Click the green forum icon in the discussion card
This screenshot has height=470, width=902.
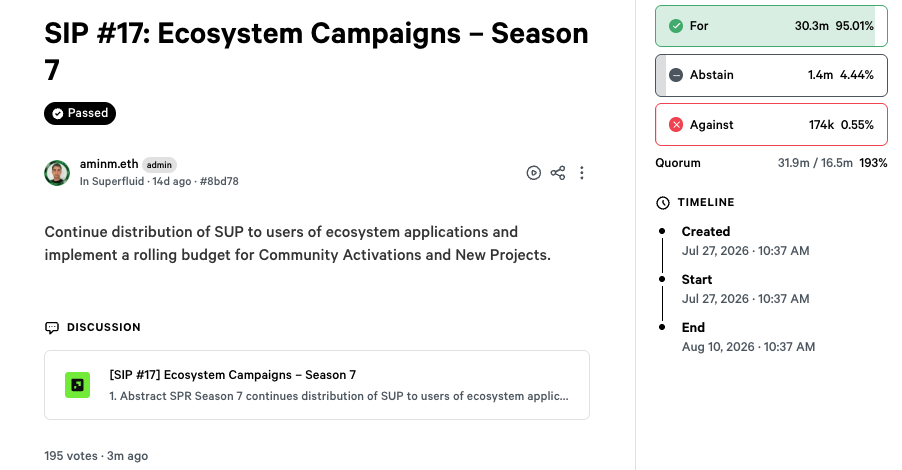coord(77,385)
